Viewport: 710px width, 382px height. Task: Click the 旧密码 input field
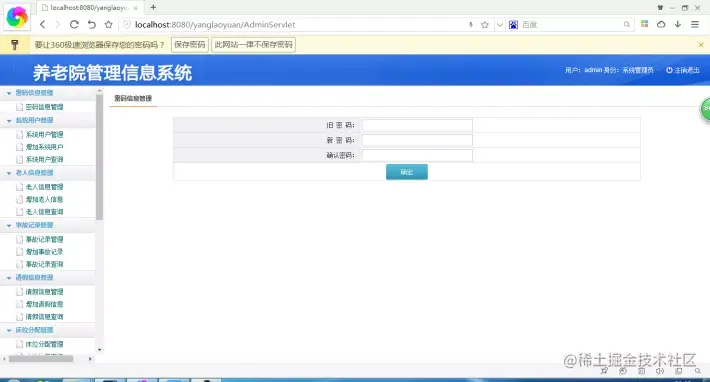[x=417, y=125]
